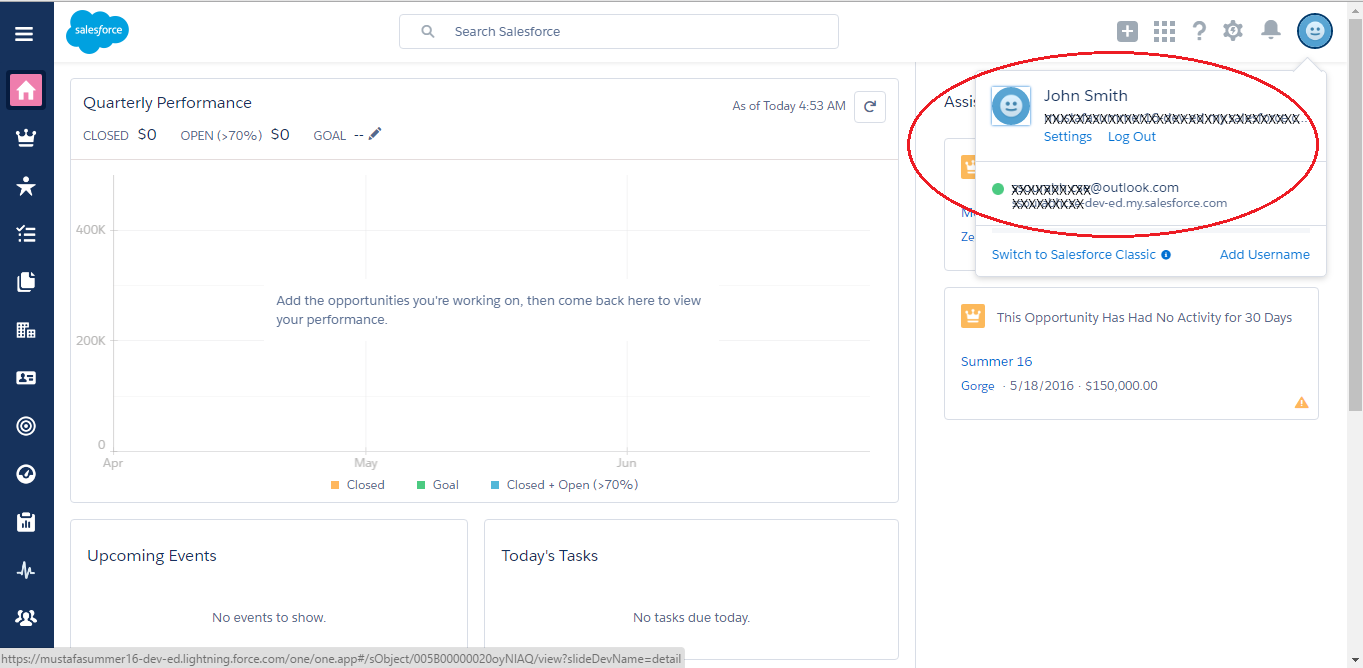The image size is (1363, 668).
Task: Open the Gorge account link
Action: (978, 386)
